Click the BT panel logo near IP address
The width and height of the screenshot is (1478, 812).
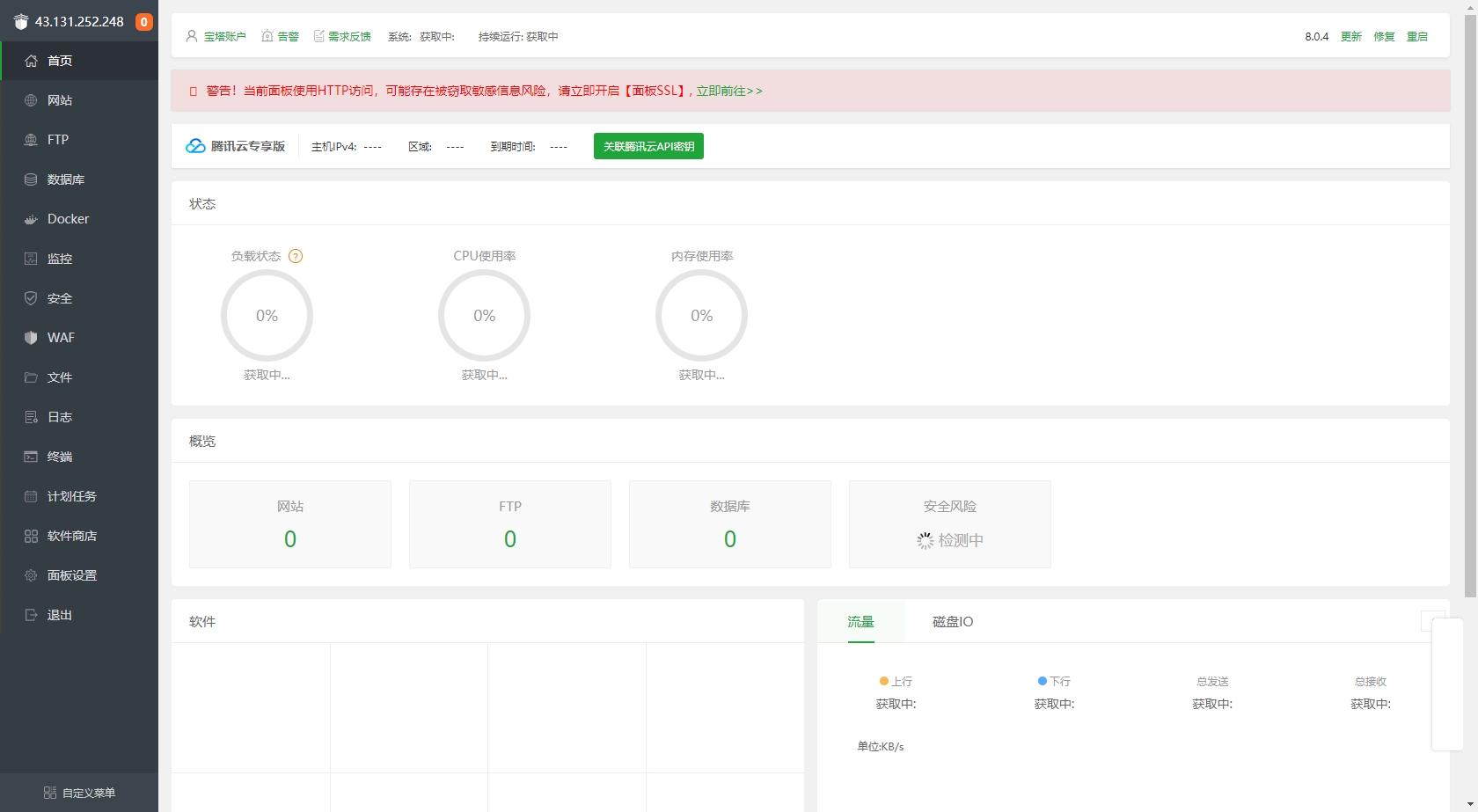tap(21, 22)
